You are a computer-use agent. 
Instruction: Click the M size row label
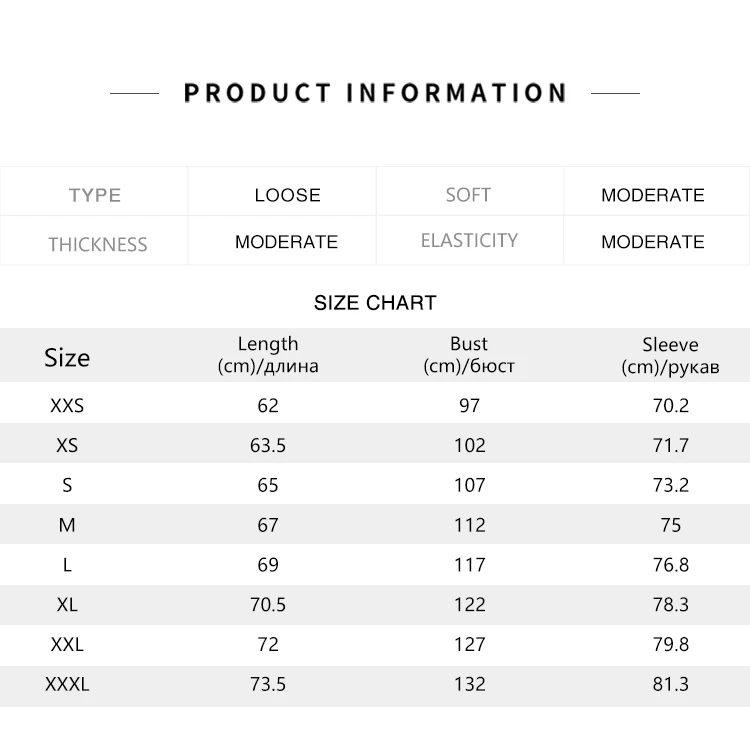tap(67, 525)
